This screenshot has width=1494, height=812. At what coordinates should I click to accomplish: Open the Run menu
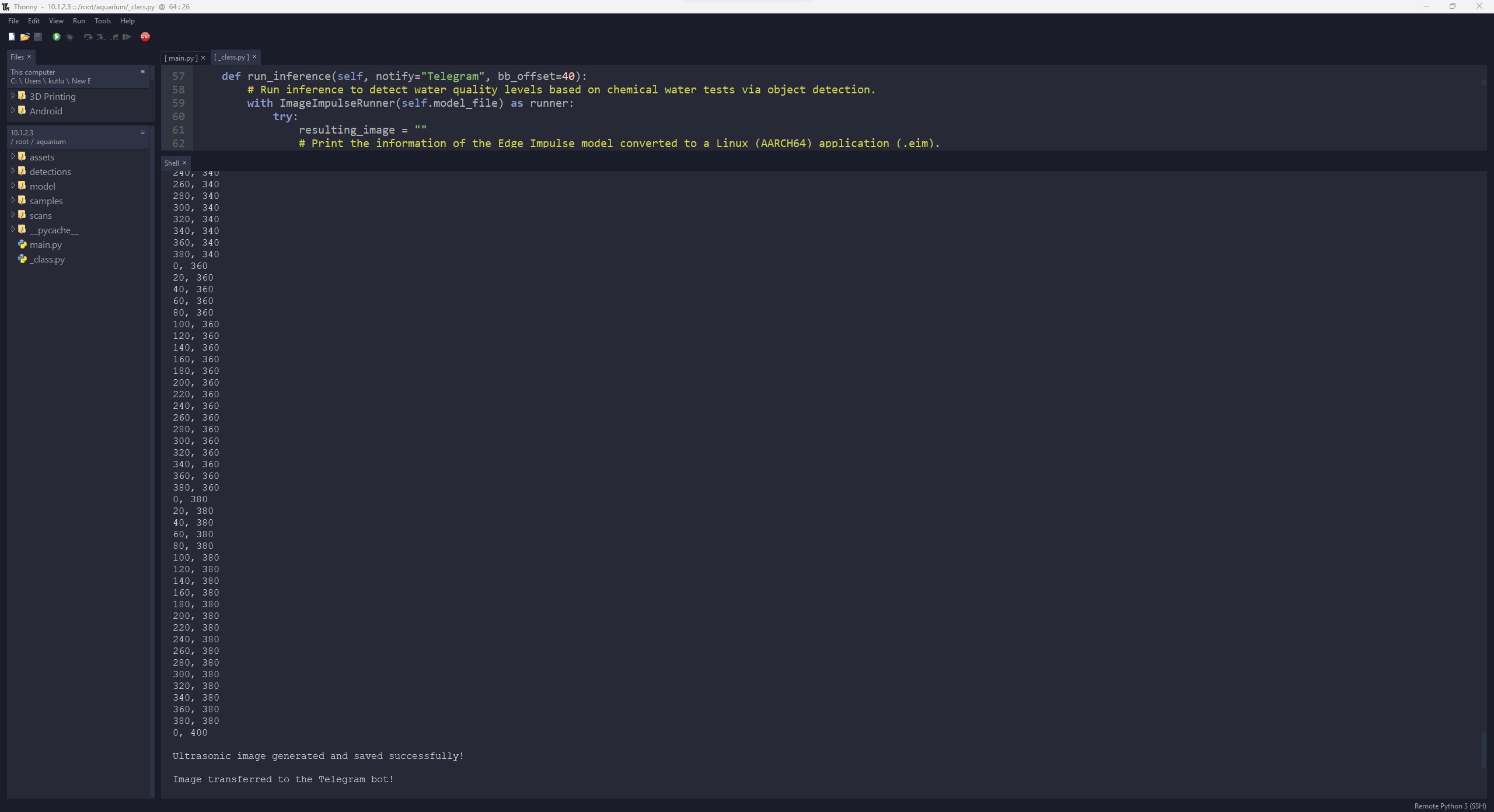(79, 21)
